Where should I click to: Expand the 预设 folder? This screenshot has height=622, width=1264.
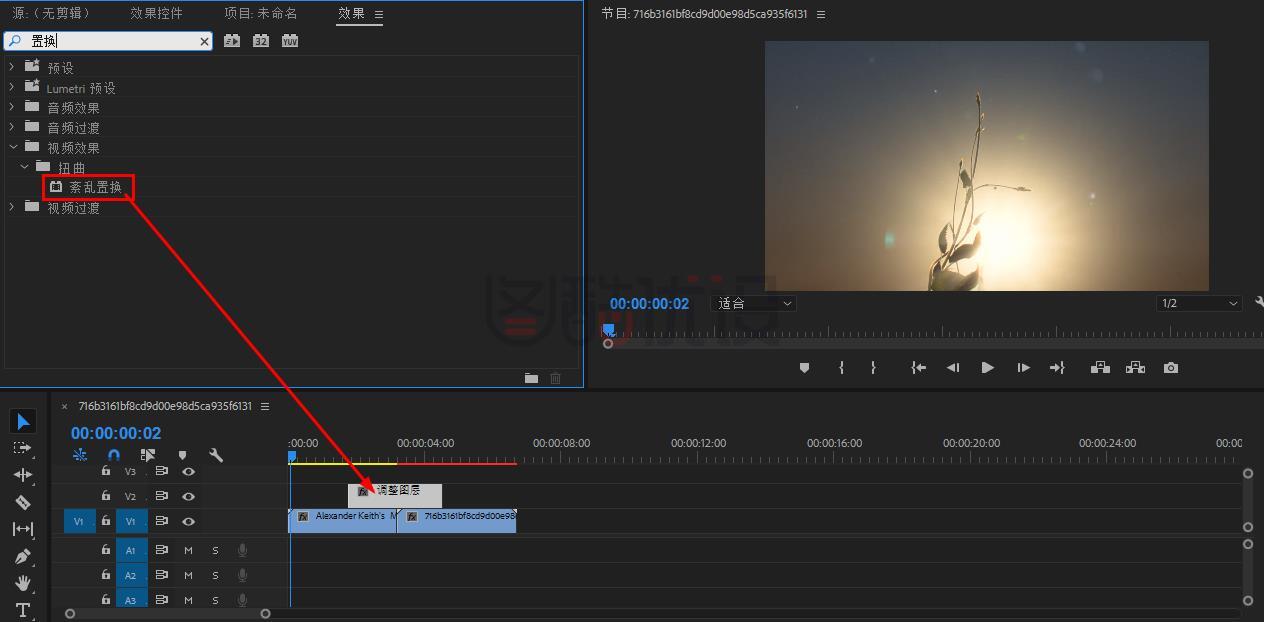coord(12,67)
